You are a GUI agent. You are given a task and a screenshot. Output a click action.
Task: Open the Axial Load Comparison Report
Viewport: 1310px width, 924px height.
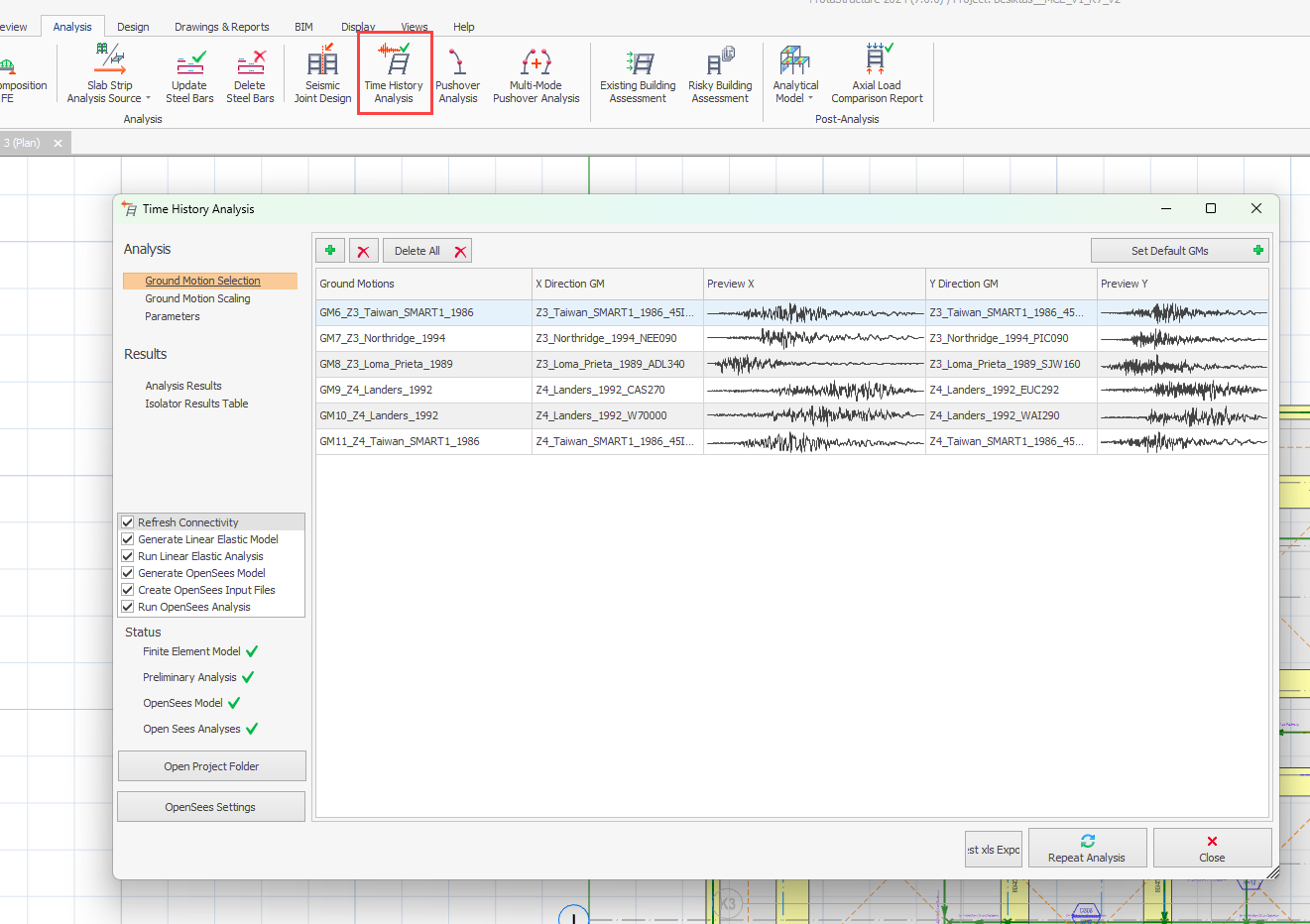coord(877,74)
